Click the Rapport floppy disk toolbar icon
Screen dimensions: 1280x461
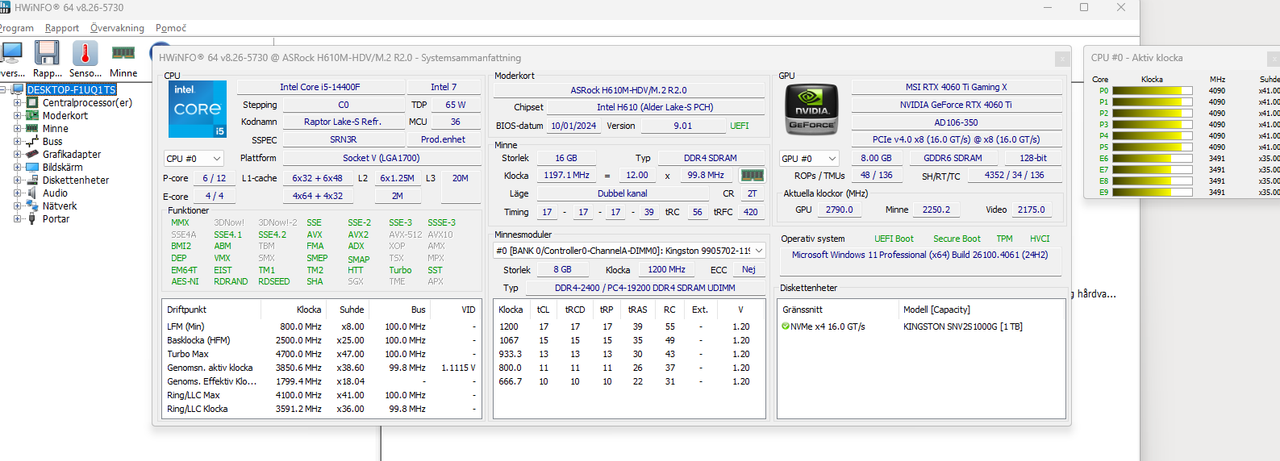point(47,52)
